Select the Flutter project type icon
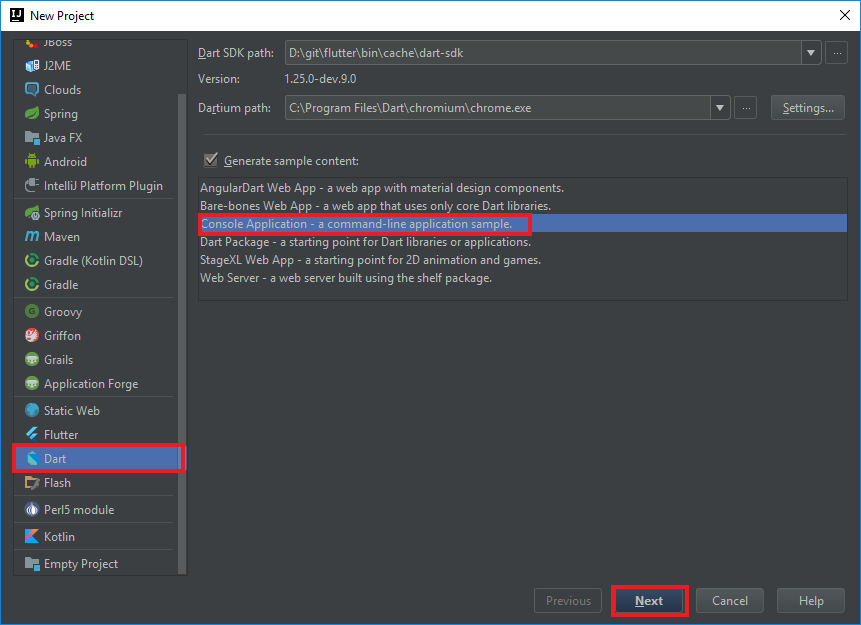861x625 pixels. click(32, 435)
